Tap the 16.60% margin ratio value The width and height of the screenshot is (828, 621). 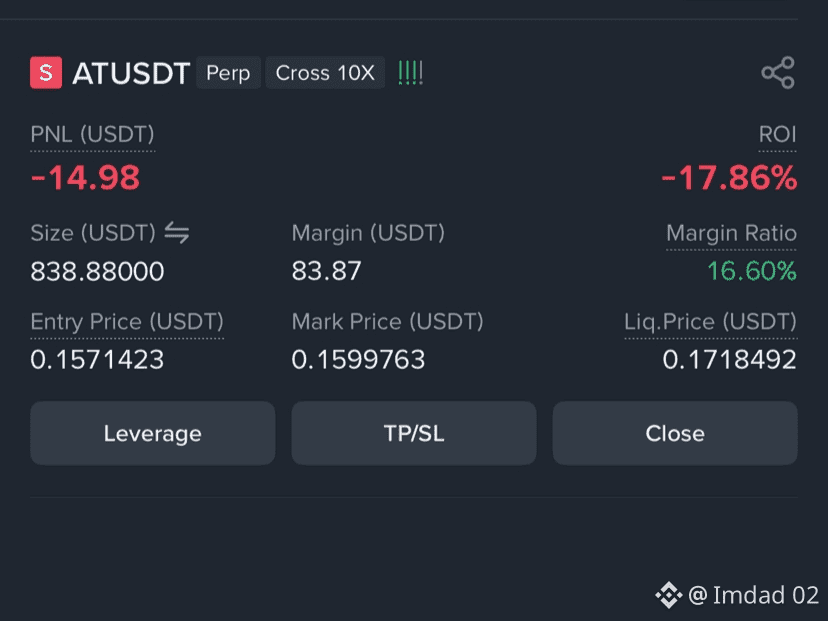(751, 271)
